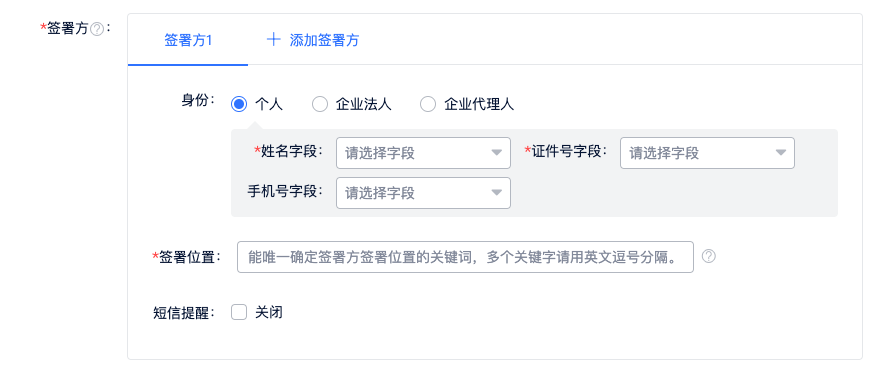Click the help icon beside 签署方 label

pyautogui.click(x=97, y=29)
